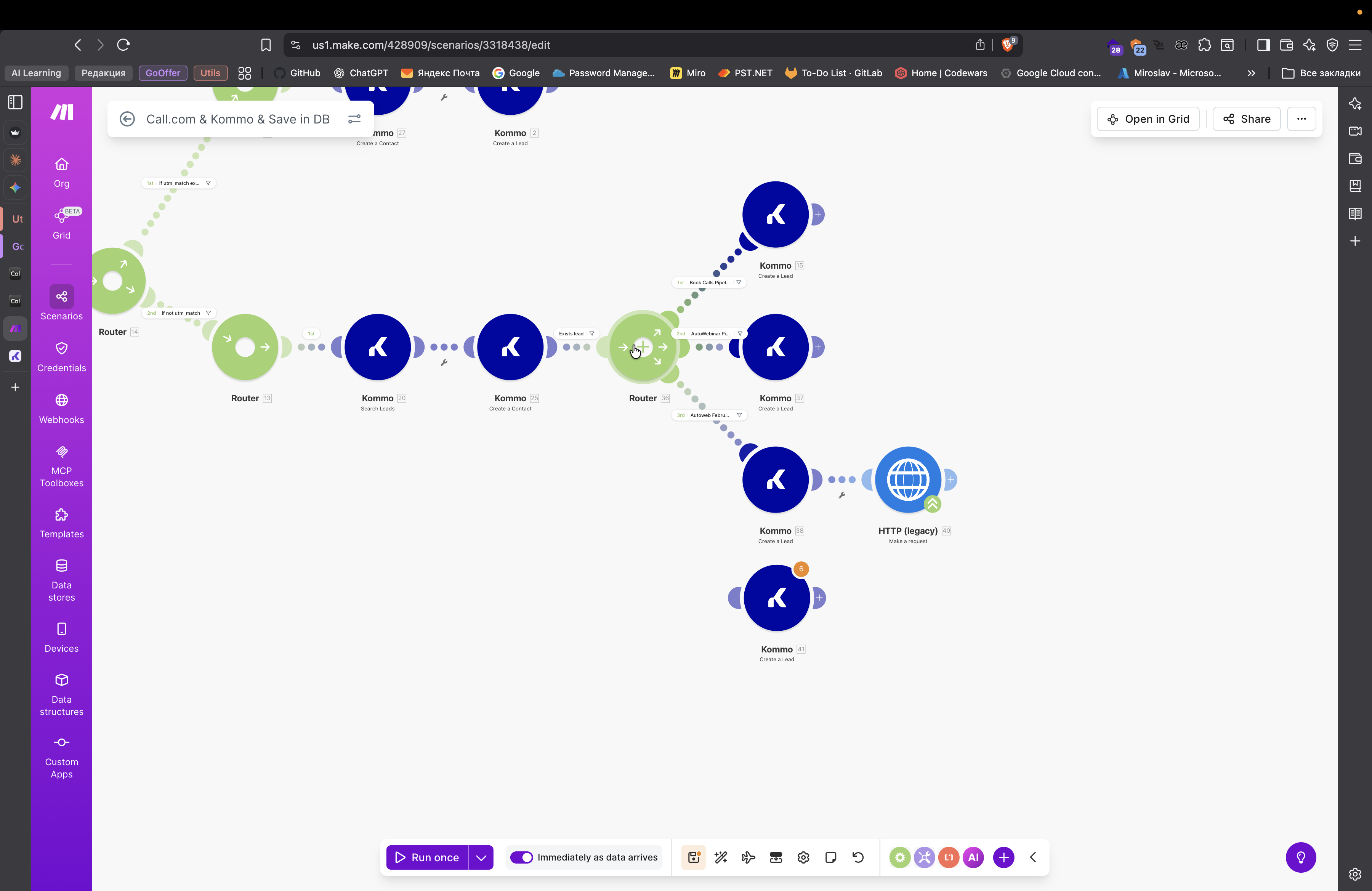Click the purple AI assistant circle
The width and height of the screenshot is (1372, 891).
pos(974,857)
